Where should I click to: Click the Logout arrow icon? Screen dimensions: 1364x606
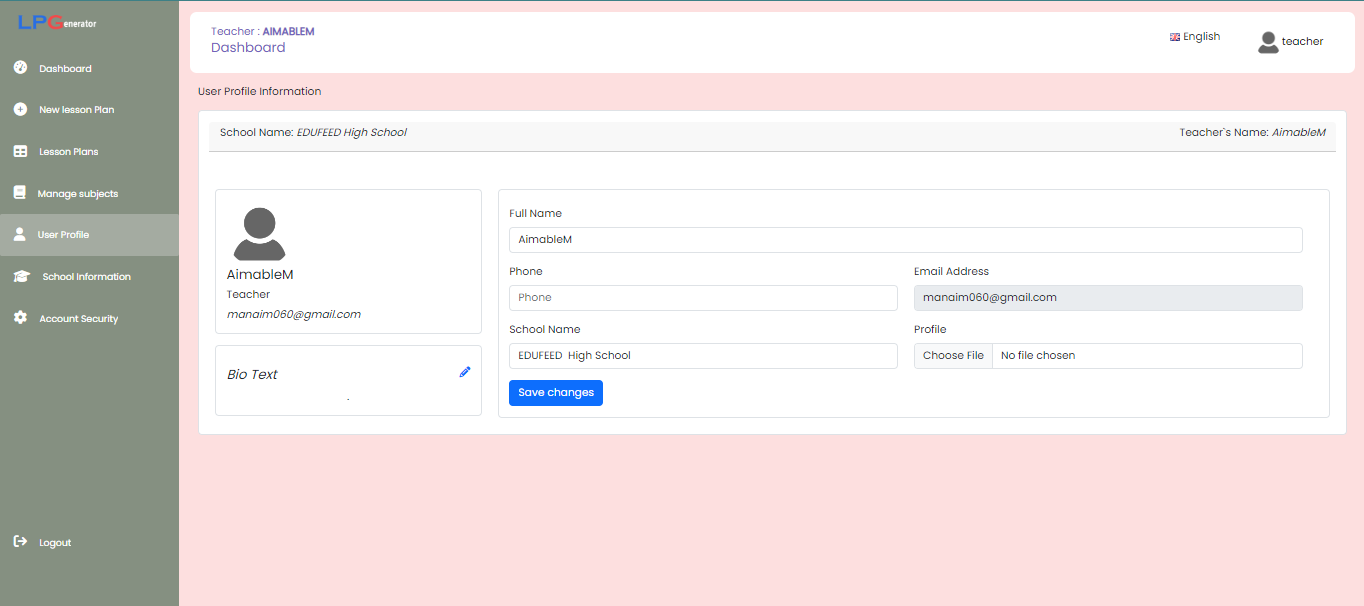click(20, 542)
